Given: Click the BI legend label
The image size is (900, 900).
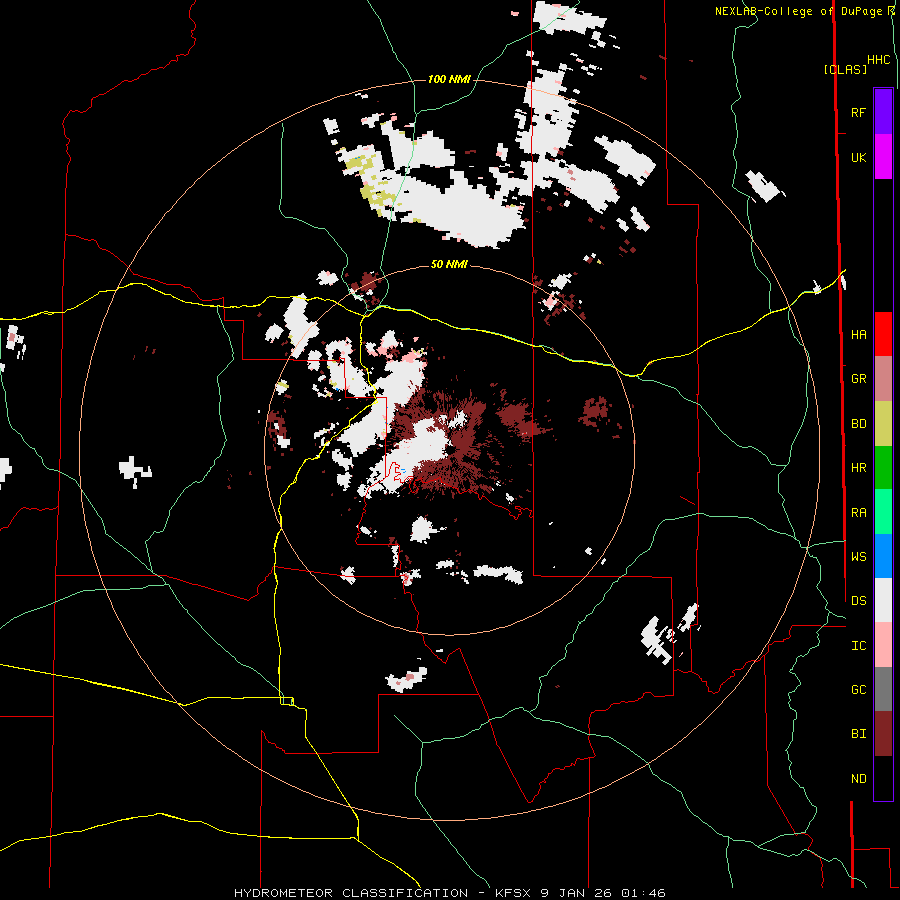Looking at the screenshot, I should (x=858, y=734).
